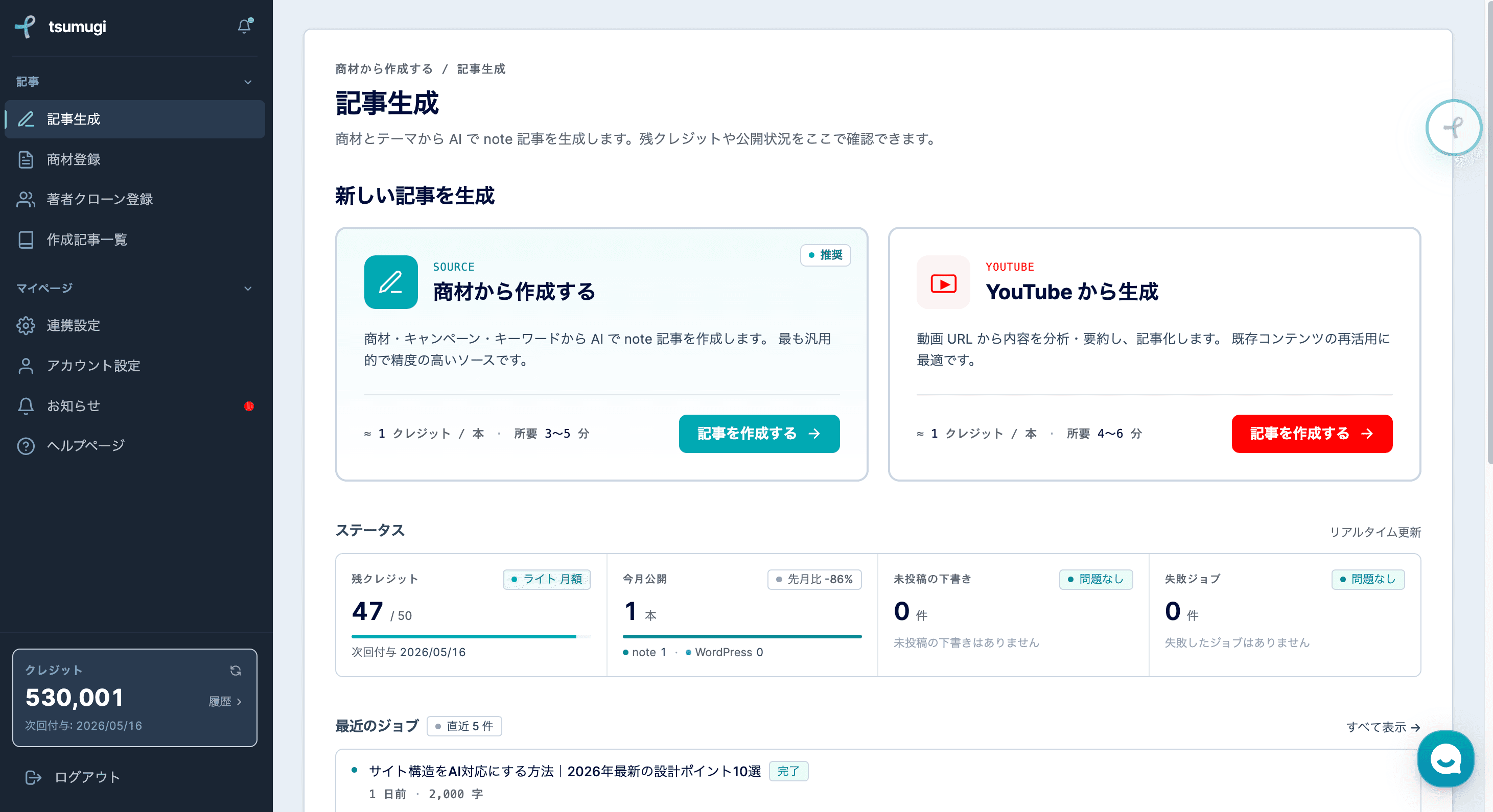Click the 記事生成 breadcrumb
This screenshot has height=812, width=1493.
click(481, 69)
